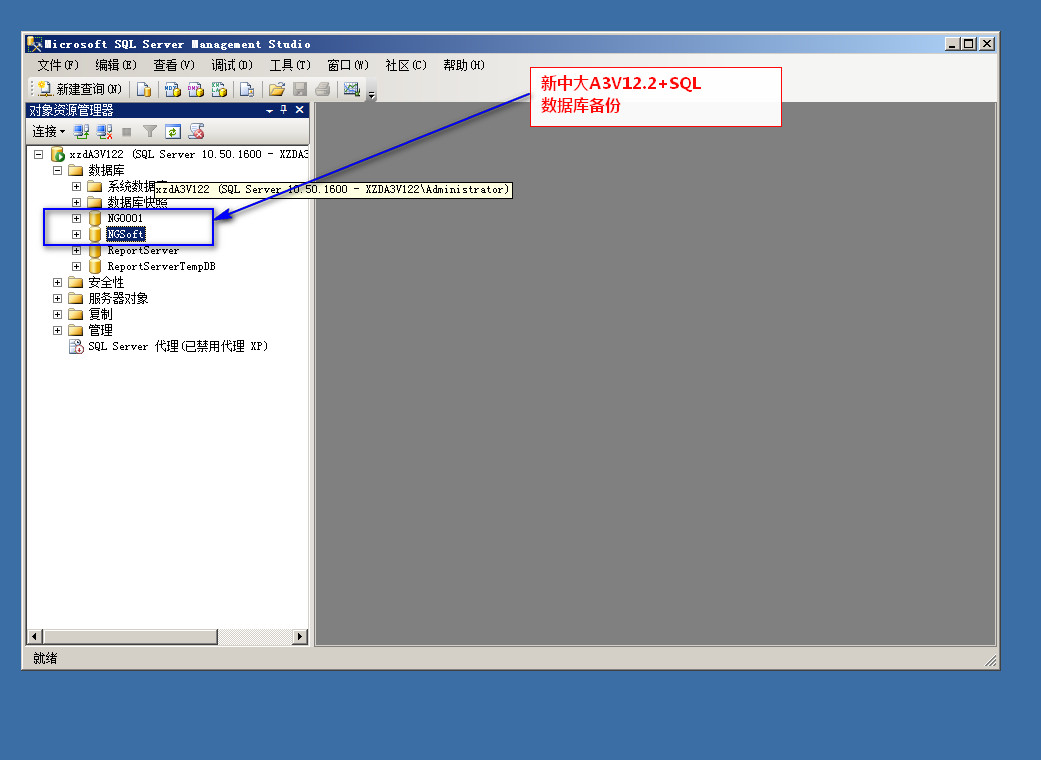Open the 工具(T) menu
Image resolution: width=1041 pixels, height=760 pixels.
point(290,65)
